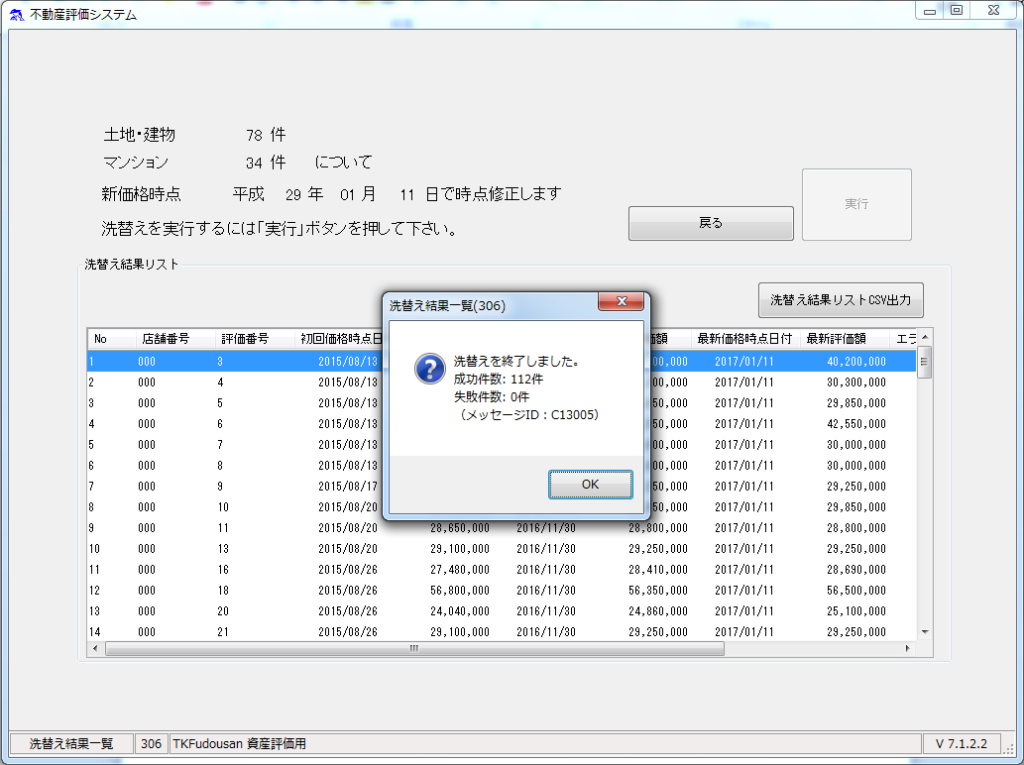The image size is (1024, 765).
Task: Click the right arrow of the horizontal scrollbar
Action: [908, 648]
